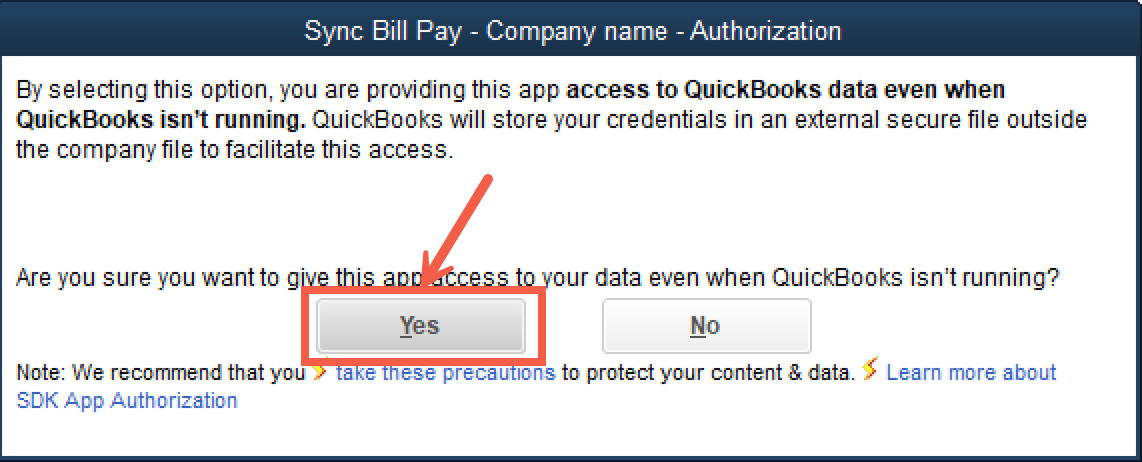
Task: Confirm authorization with the Yes button
Action: (420, 325)
